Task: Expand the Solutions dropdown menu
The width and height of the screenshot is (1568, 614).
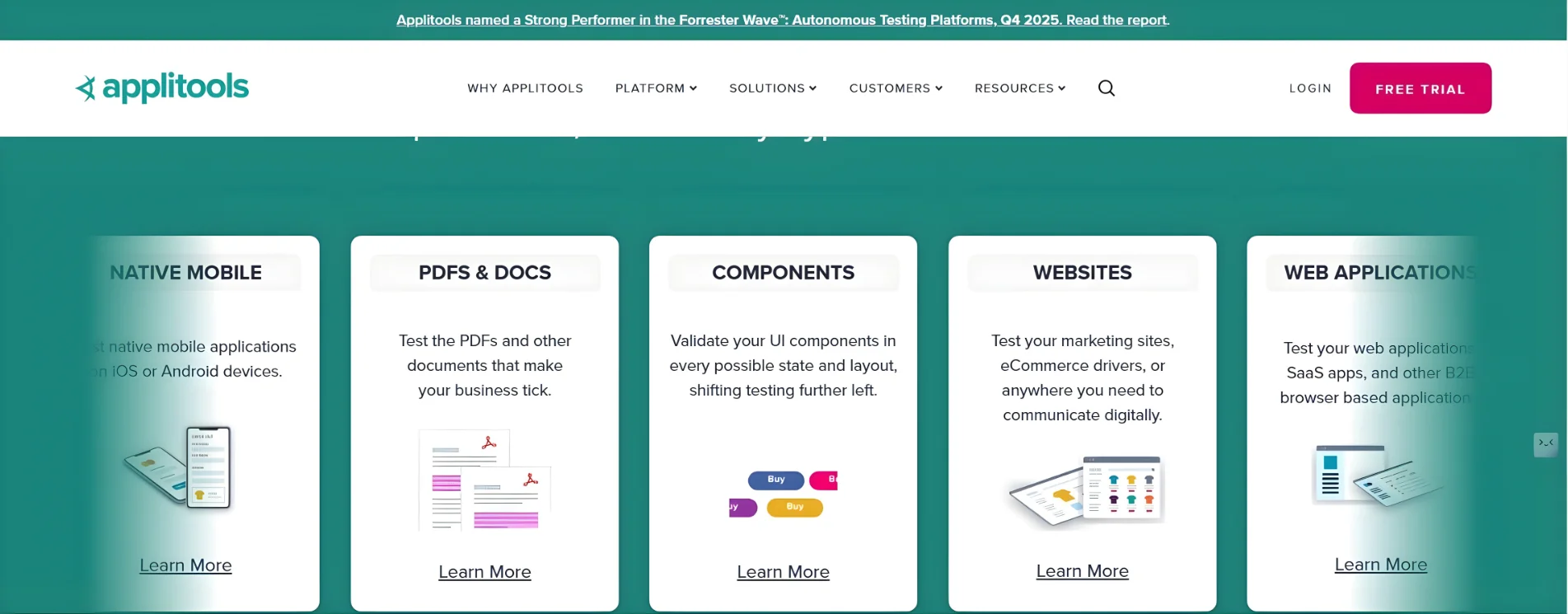Action: [773, 88]
